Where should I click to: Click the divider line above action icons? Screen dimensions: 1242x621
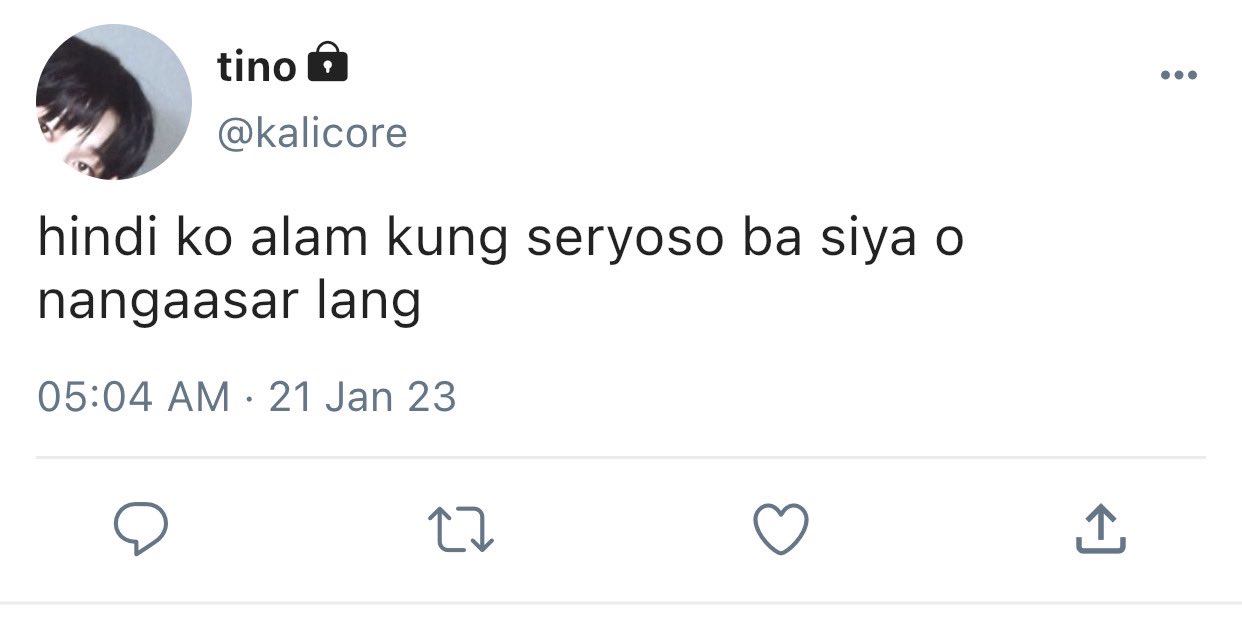621,458
